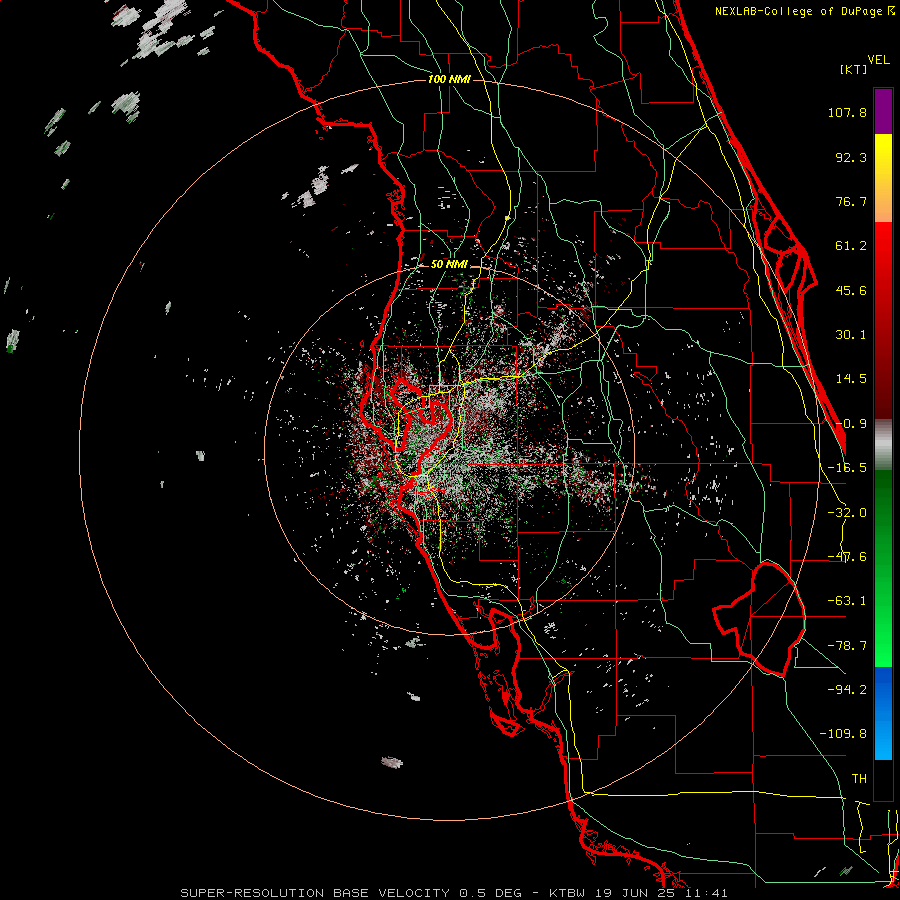Screen dimensions: 900x900
Task: Click the -78.7 velocity scale value
Action: (x=847, y=646)
